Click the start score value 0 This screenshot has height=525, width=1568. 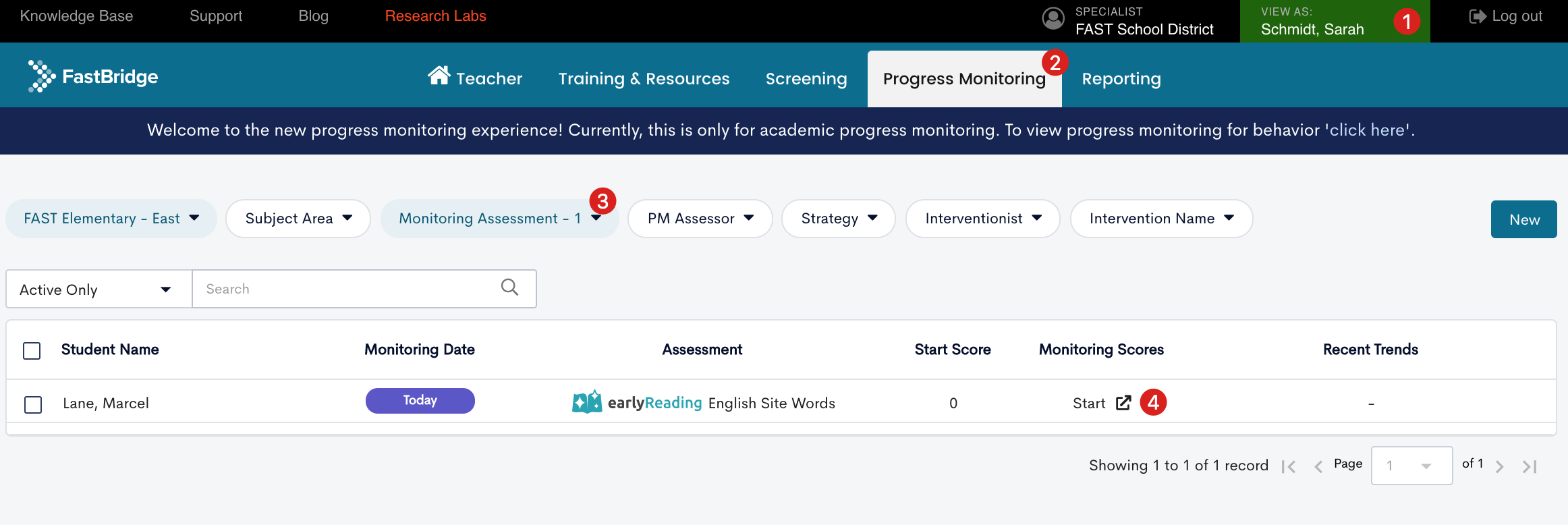[953, 404]
